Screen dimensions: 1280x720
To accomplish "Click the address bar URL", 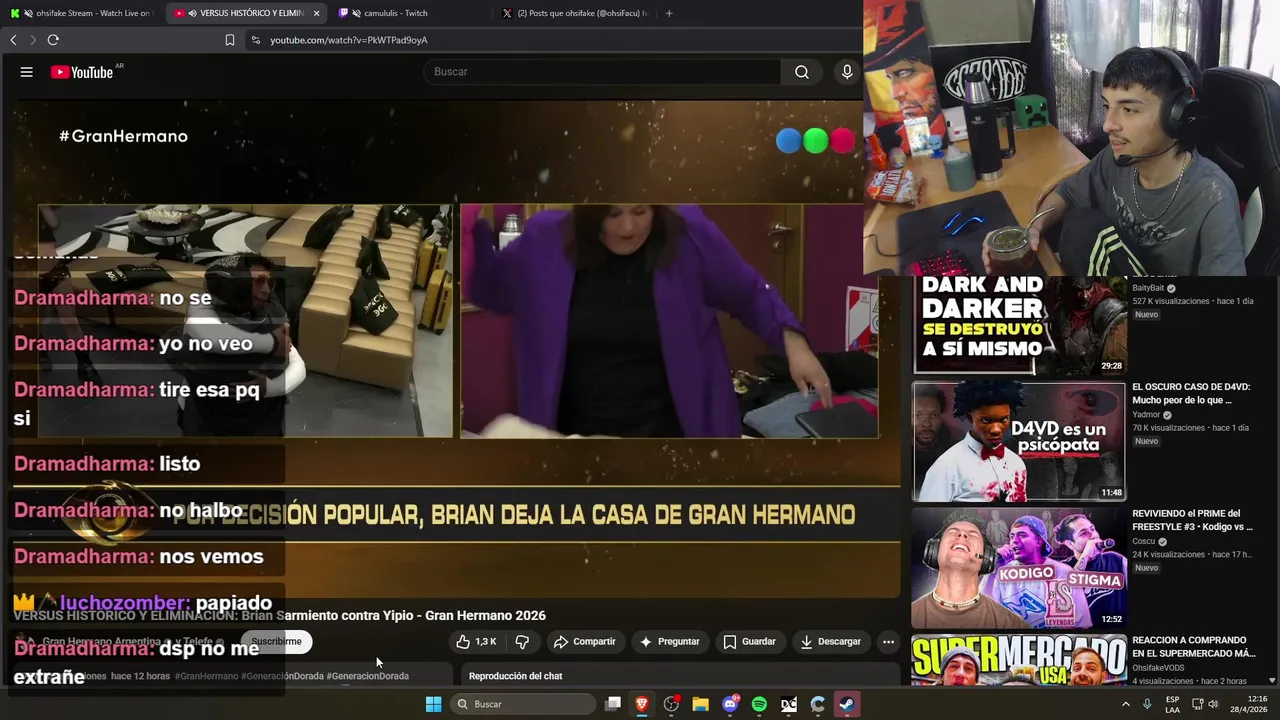I will coord(349,40).
